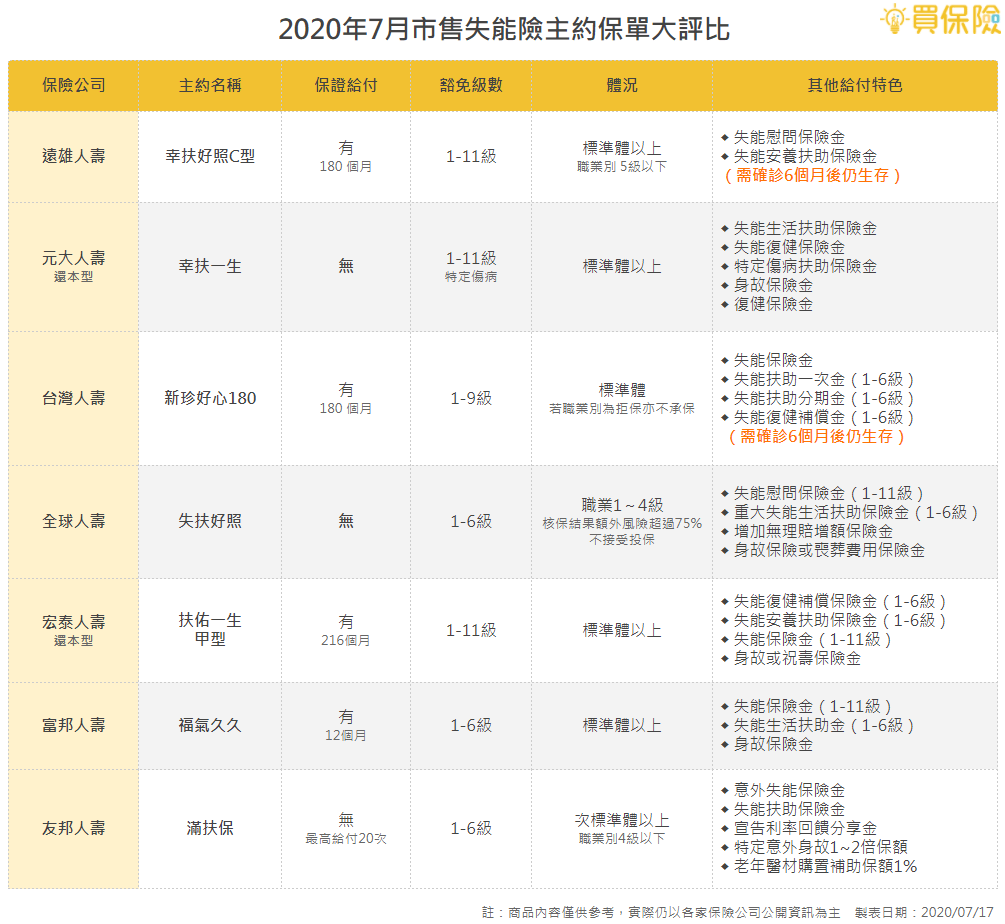Click 失能復健補償保險金（1-6級）feature
This screenshot has width=1005, height=924.
(x=839, y=601)
